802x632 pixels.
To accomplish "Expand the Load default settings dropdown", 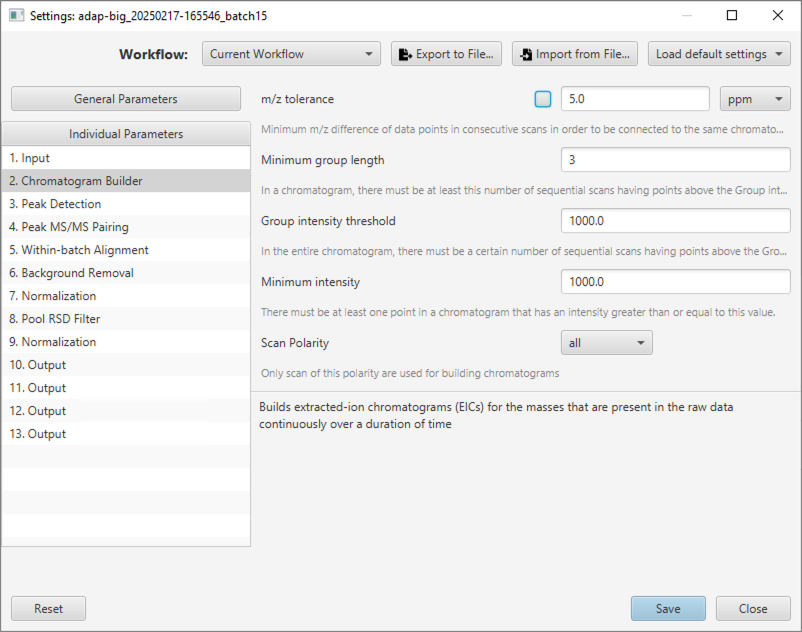I will [719, 54].
